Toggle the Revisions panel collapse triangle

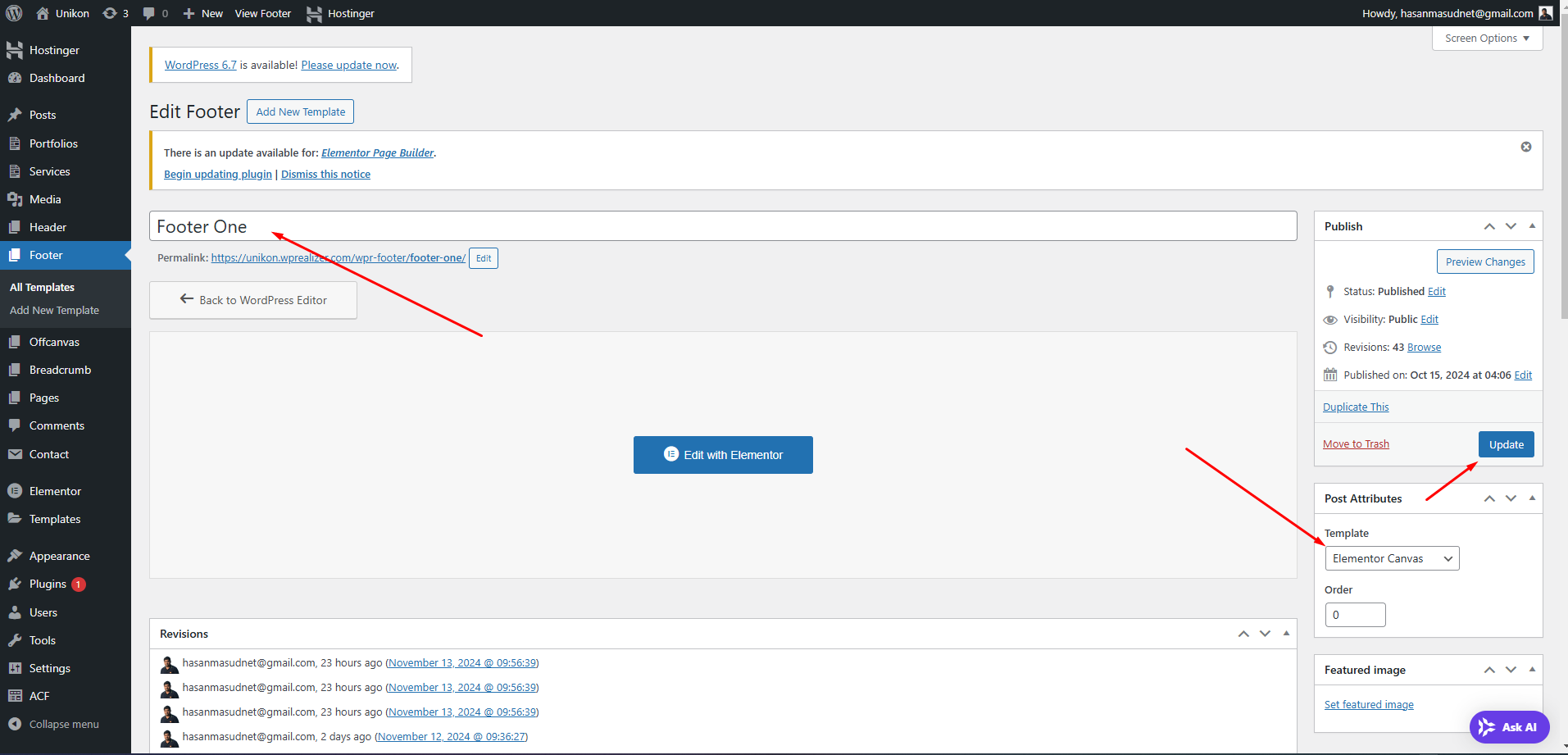1286,634
